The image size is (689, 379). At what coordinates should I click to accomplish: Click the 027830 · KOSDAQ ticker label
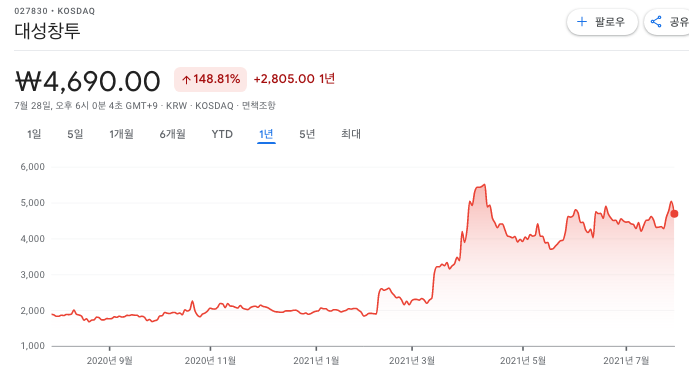[x=54, y=11]
